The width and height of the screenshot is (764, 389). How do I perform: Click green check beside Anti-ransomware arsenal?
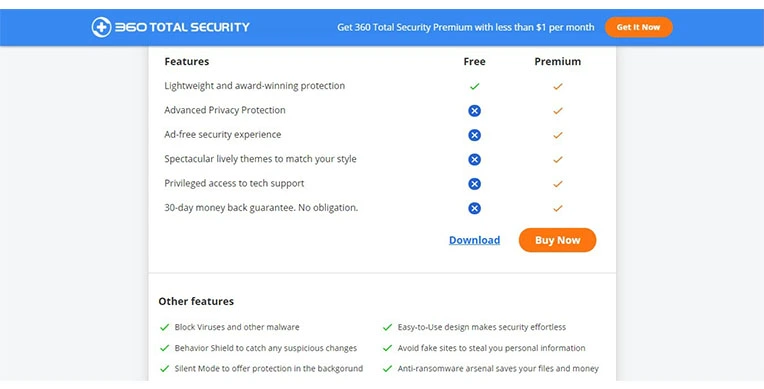click(387, 369)
